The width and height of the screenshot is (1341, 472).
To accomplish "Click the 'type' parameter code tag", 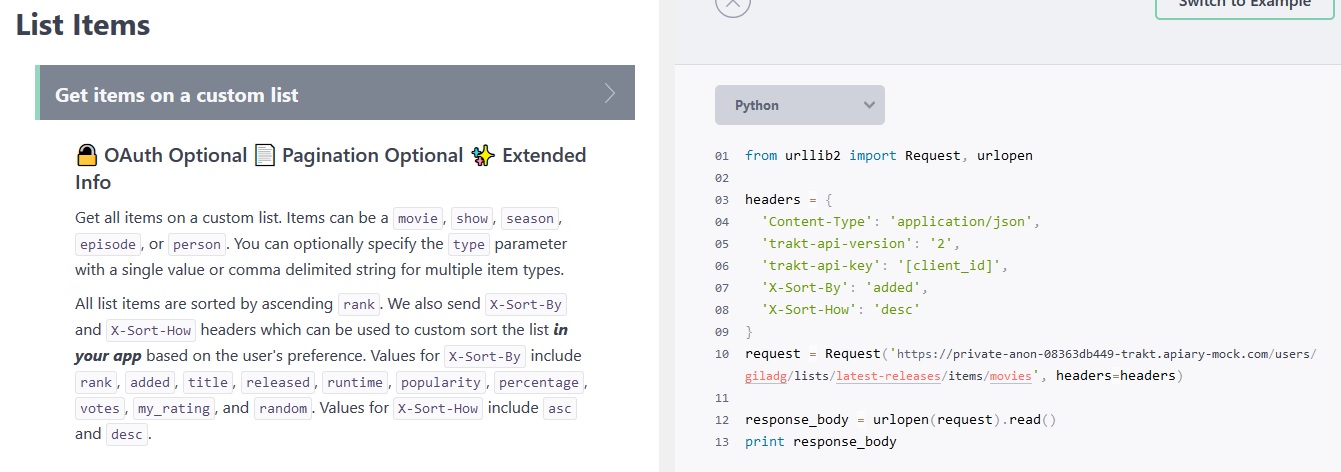I will (x=469, y=244).
